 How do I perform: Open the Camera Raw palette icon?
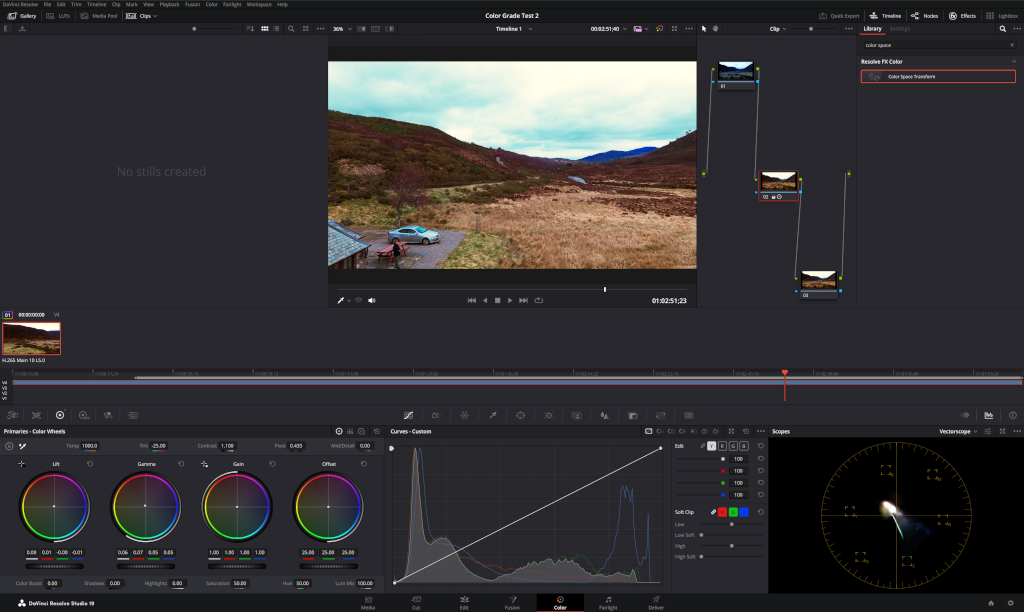[12, 415]
